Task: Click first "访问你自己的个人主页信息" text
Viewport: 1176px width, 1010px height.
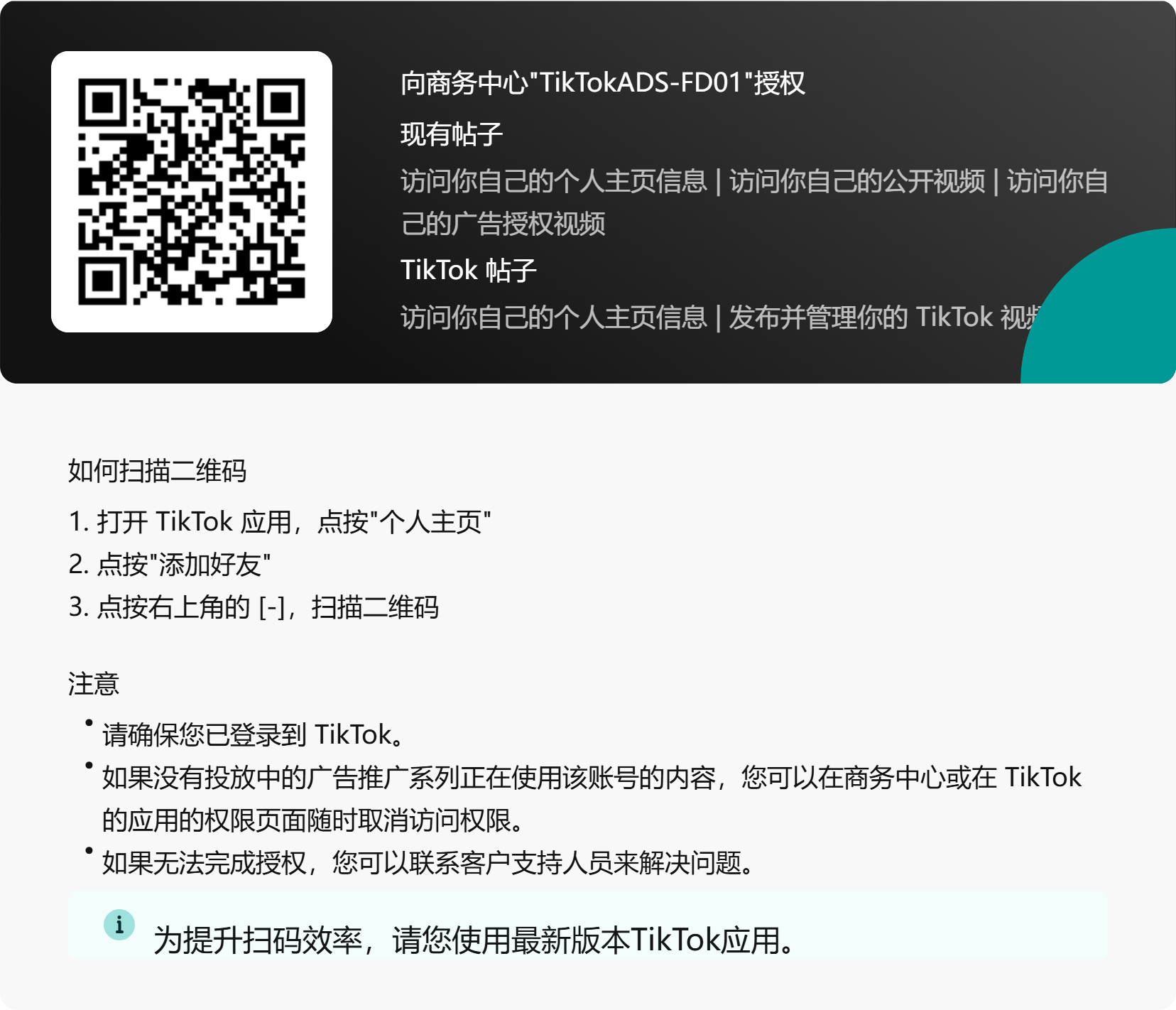Action: pyautogui.click(x=554, y=181)
